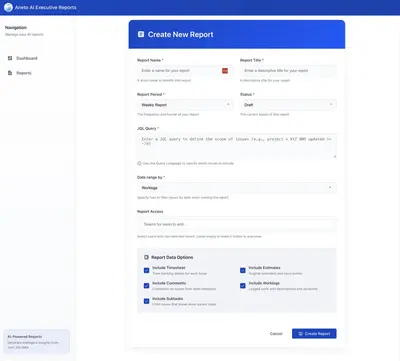The height and width of the screenshot is (361, 400).
Task: Click Aneto AI Executive Reports title
Action: click(46, 7)
